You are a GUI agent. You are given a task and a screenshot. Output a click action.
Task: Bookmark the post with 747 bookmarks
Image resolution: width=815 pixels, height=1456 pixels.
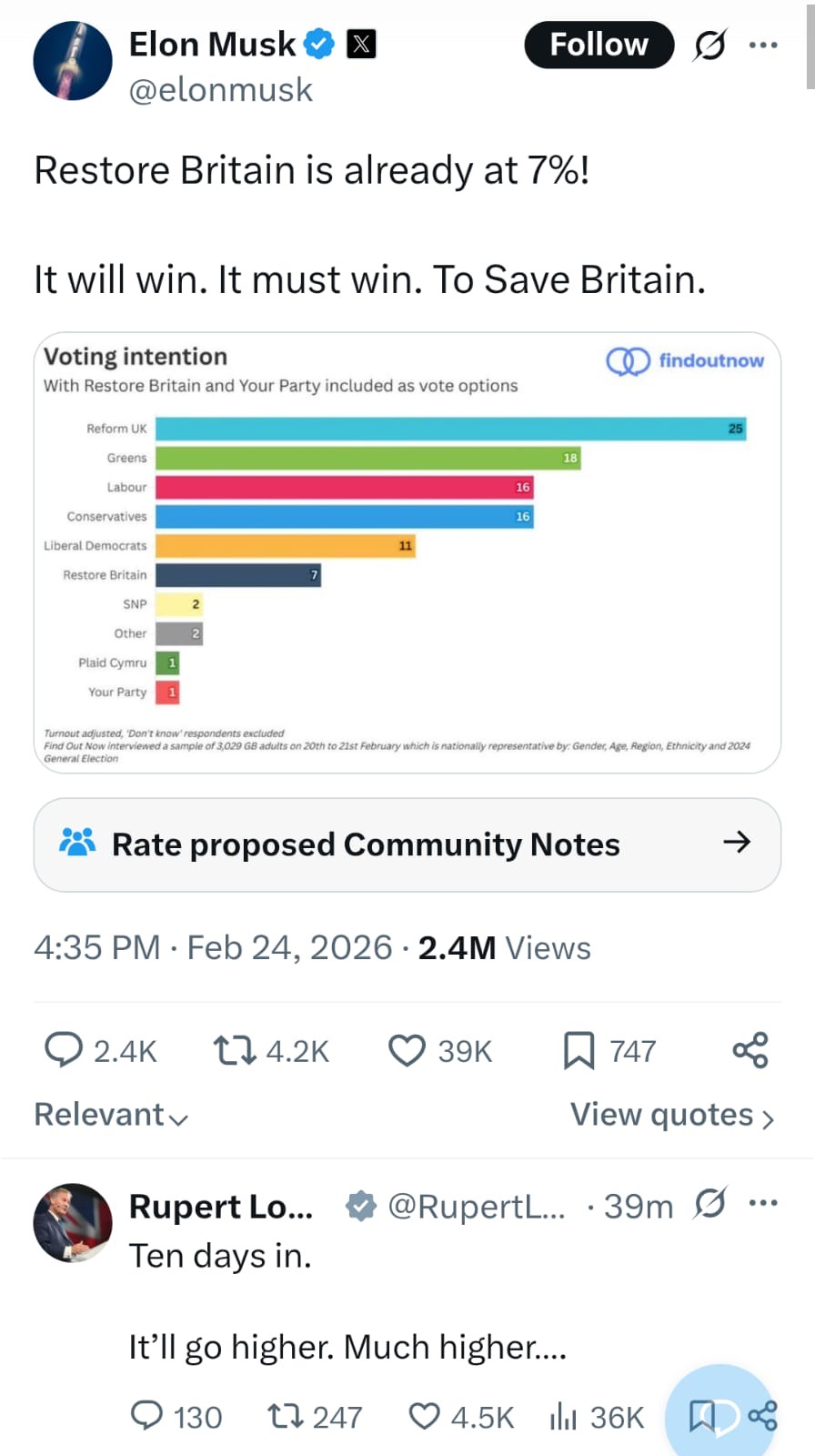pos(579,1050)
